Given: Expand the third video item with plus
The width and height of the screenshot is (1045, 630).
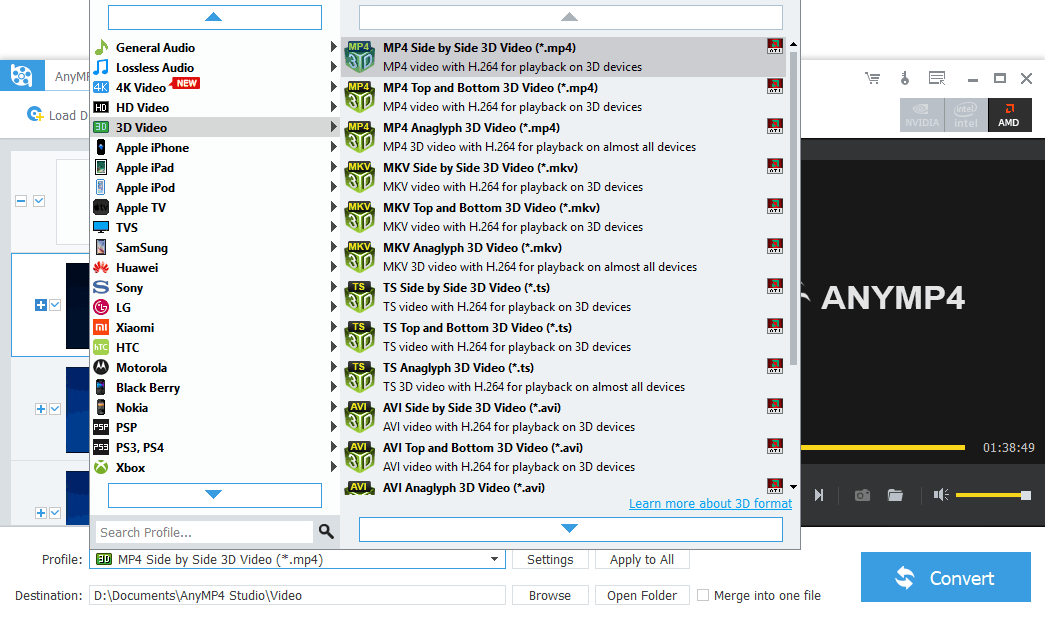Looking at the screenshot, I should 41,409.
